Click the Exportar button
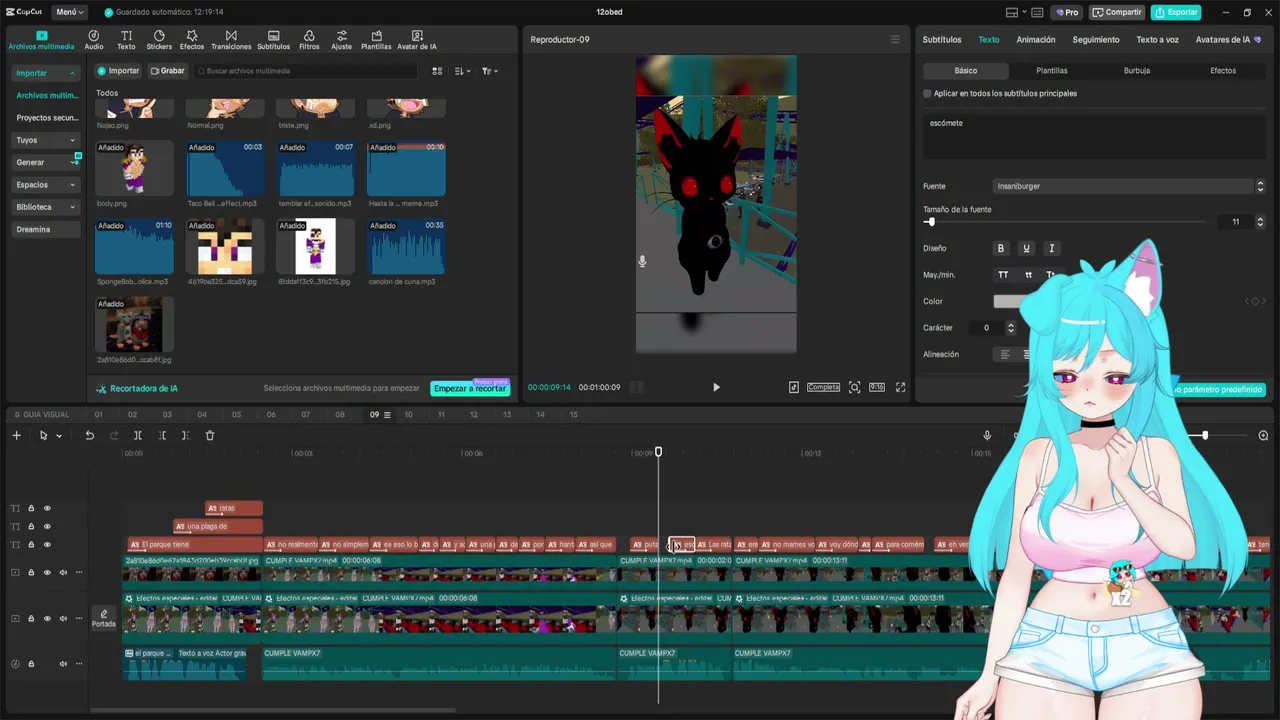This screenshot has height=720, width=1280. click(1176, 12)
